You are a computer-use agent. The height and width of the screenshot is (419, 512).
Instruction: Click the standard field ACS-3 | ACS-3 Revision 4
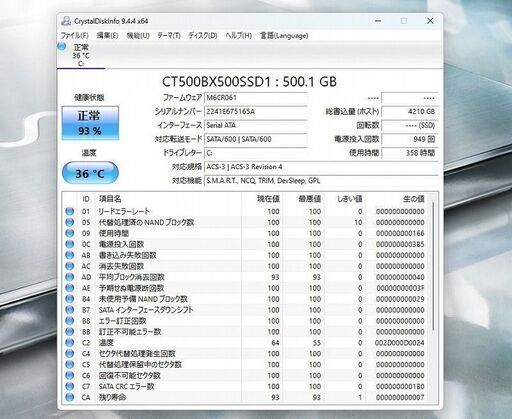321,167
